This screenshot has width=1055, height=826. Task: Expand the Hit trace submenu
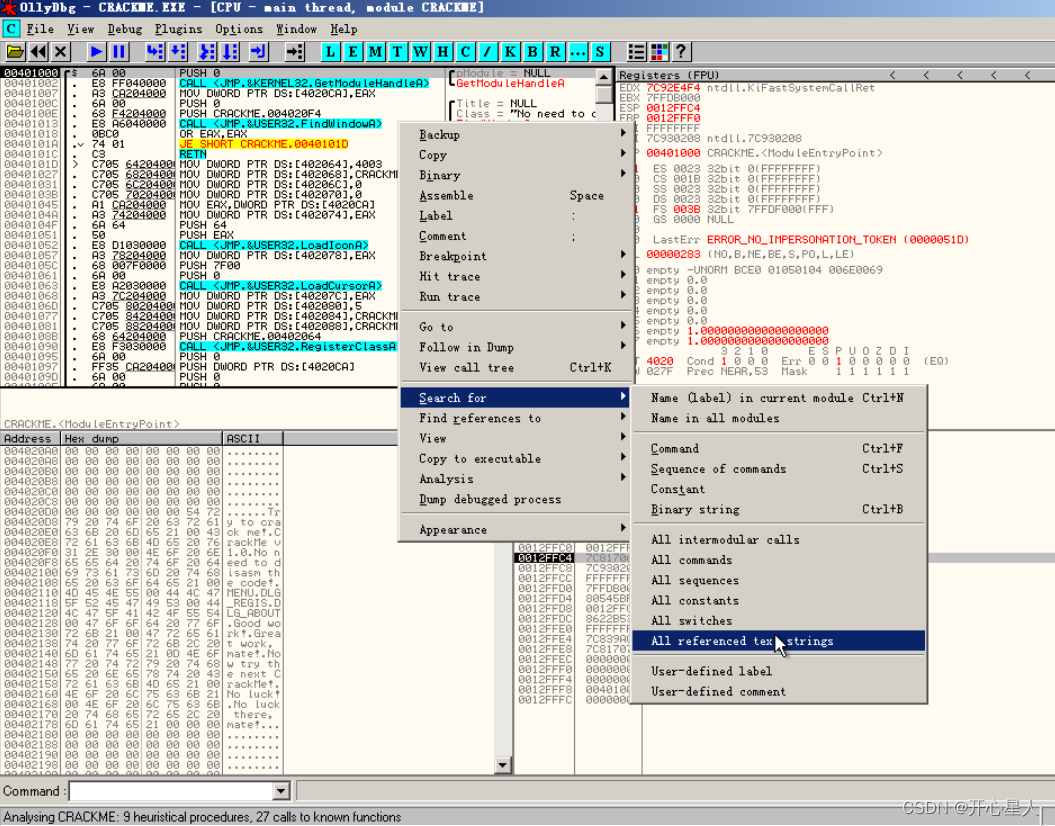coord(515,276)
